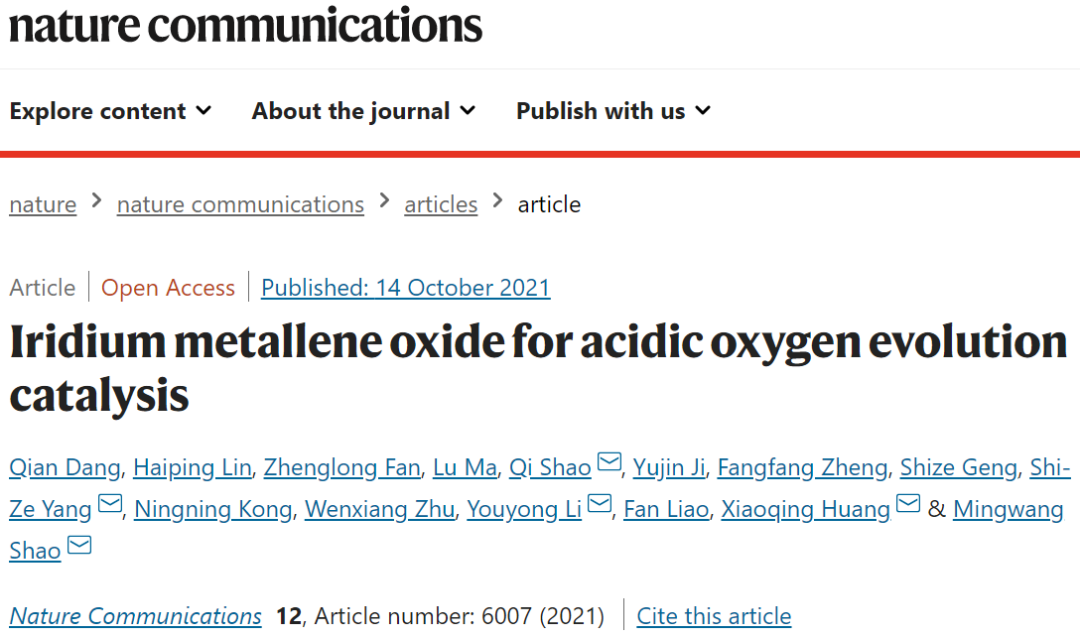Click the email icon after Mingwang Shao
The height and width of the screenshot is (638, 1080).
[79, 546]
